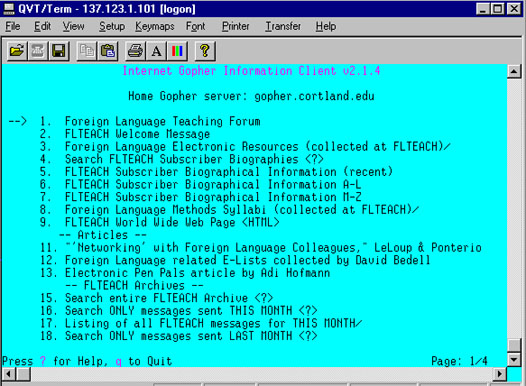The height and width of the screenshot is (386, 526).
Task: Click the Electronic Pen Pals article line
Action: tap(185, 273)
